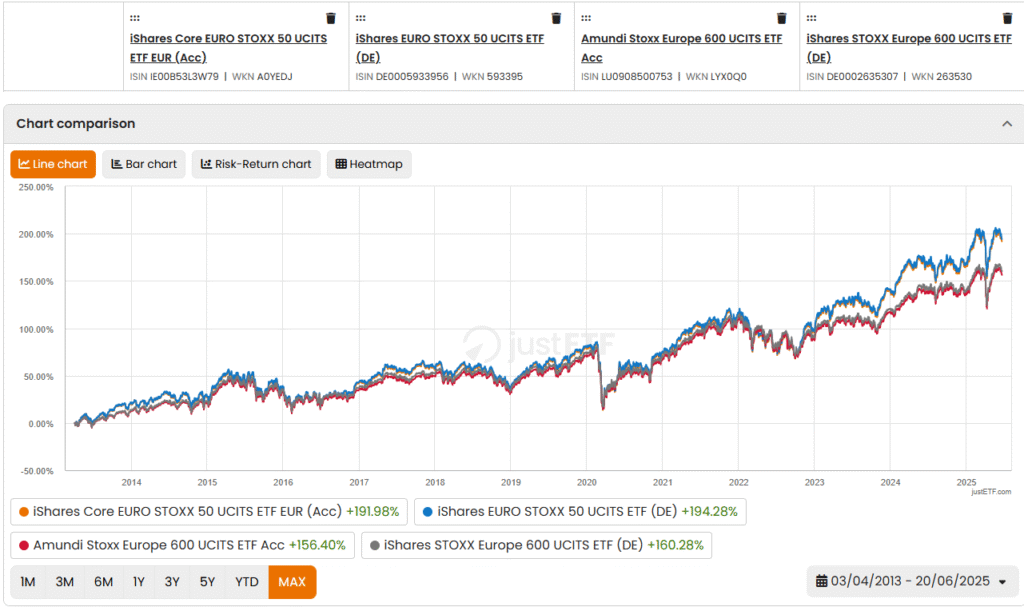Open iShares STOXX Europe 600 UCITS ETF (DE) link
The width and height of the screenshot is (1024, 607).
click(909, 48)
